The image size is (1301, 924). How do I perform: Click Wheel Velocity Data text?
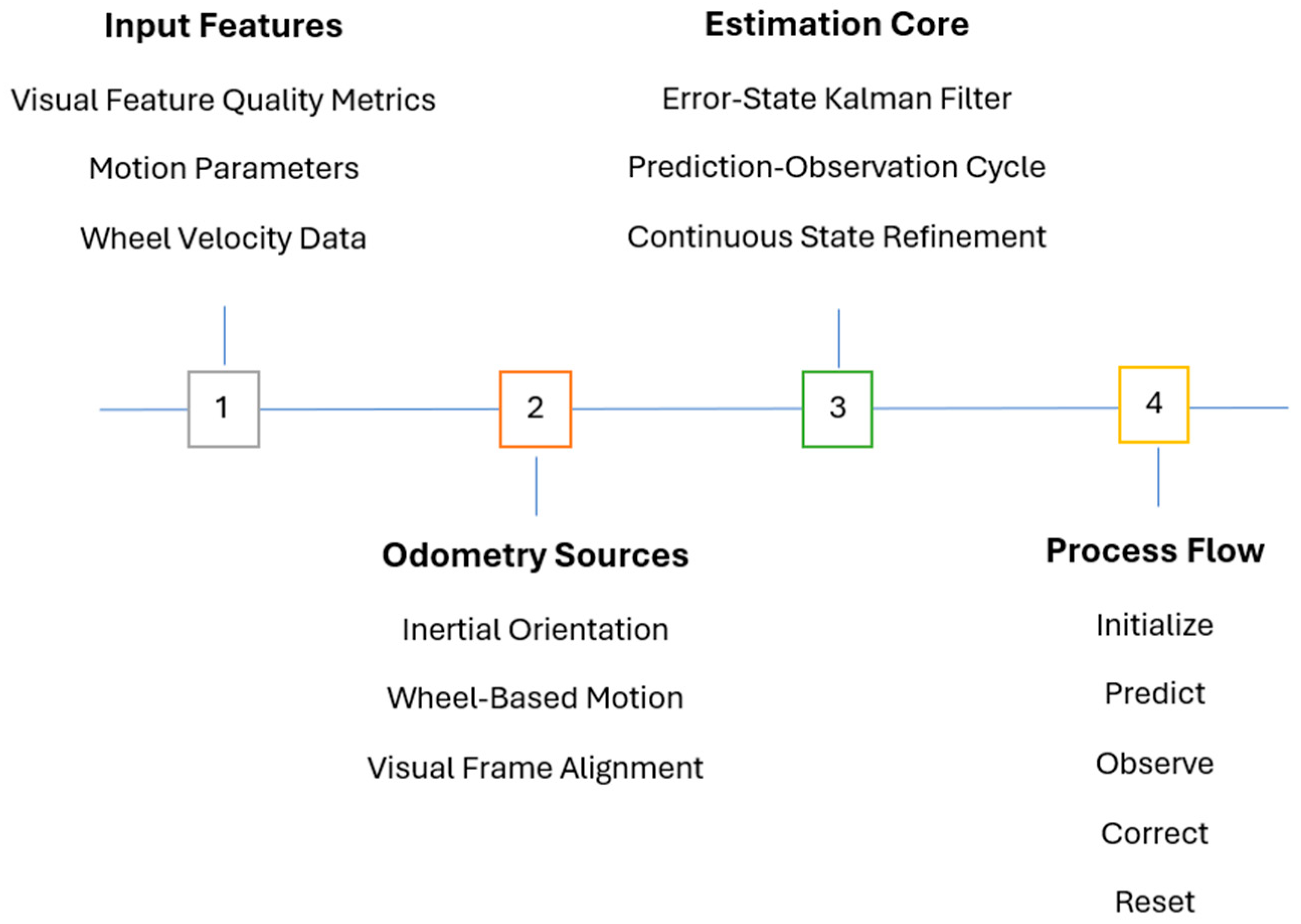pyautogui.click(x=223, y=238)
